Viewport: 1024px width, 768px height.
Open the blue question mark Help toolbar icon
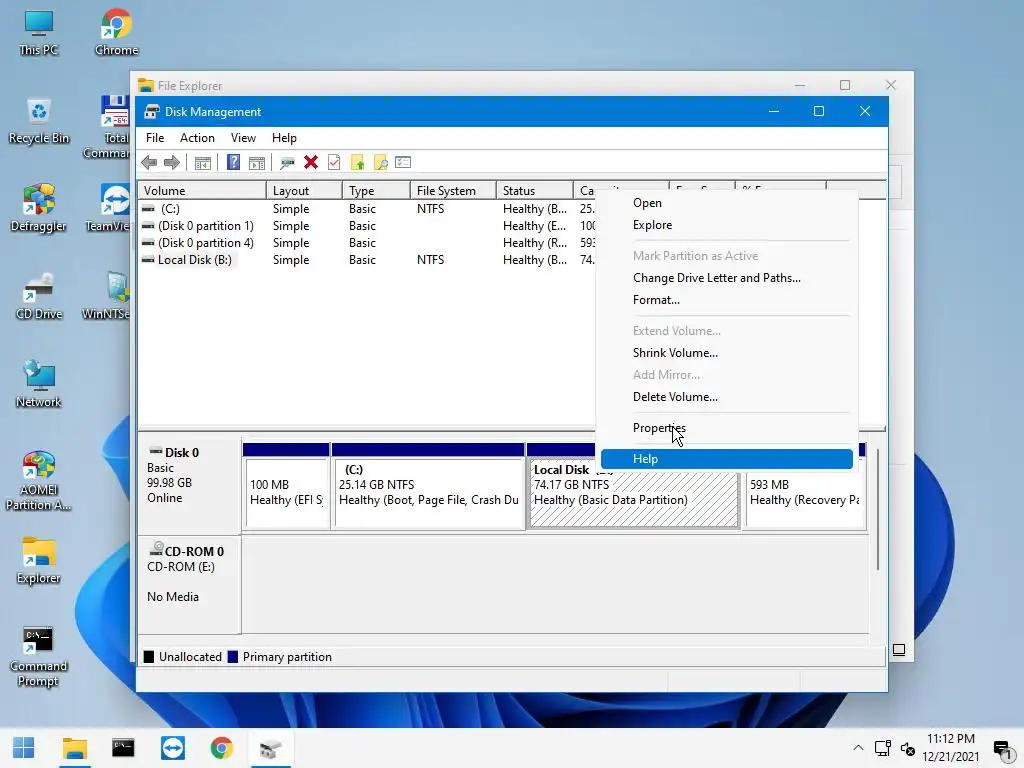[x=233, y=163]
